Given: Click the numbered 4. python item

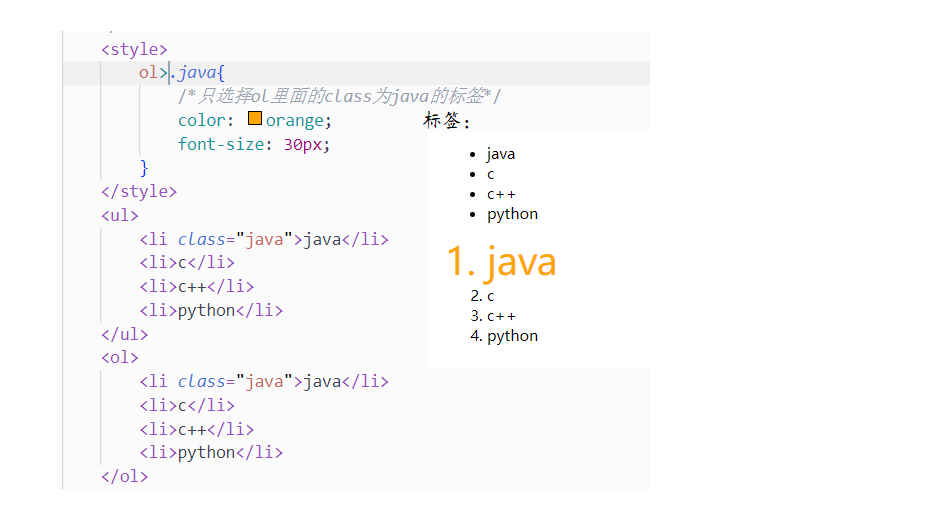Looking at the screenshot, I should pyautogui.click(x=504, y=336).
